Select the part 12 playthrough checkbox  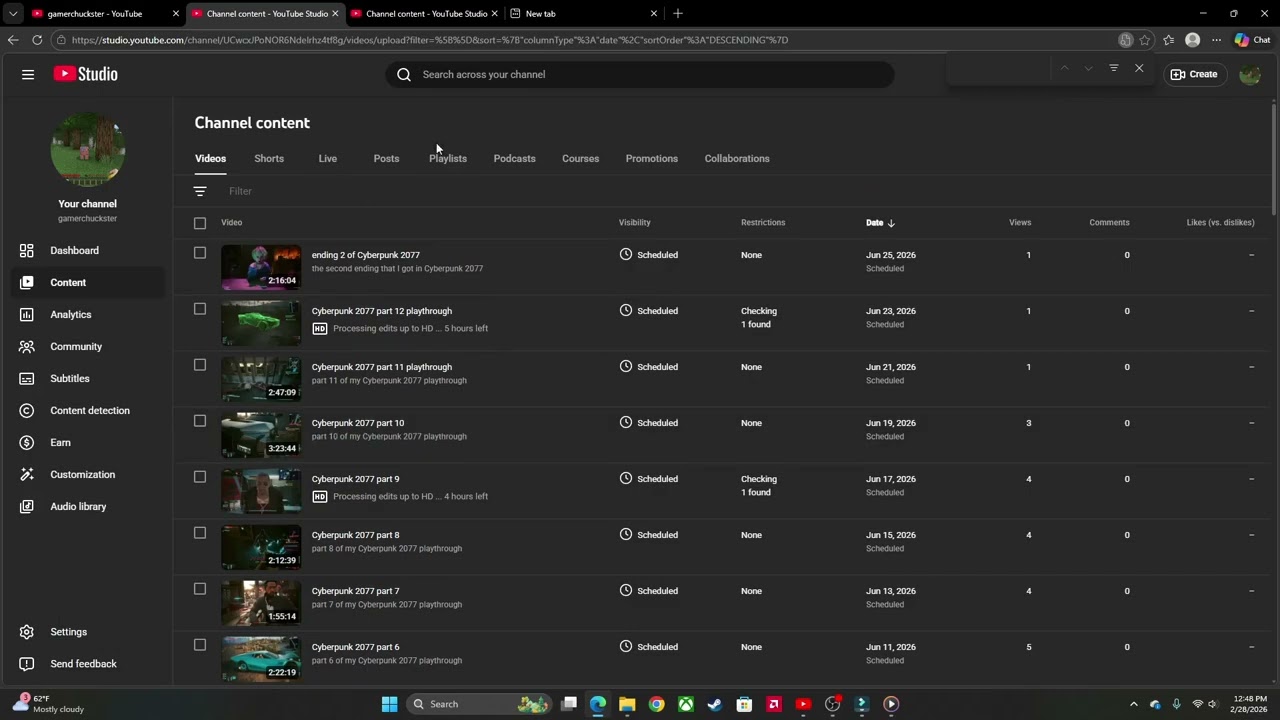(x=200, y=309)
